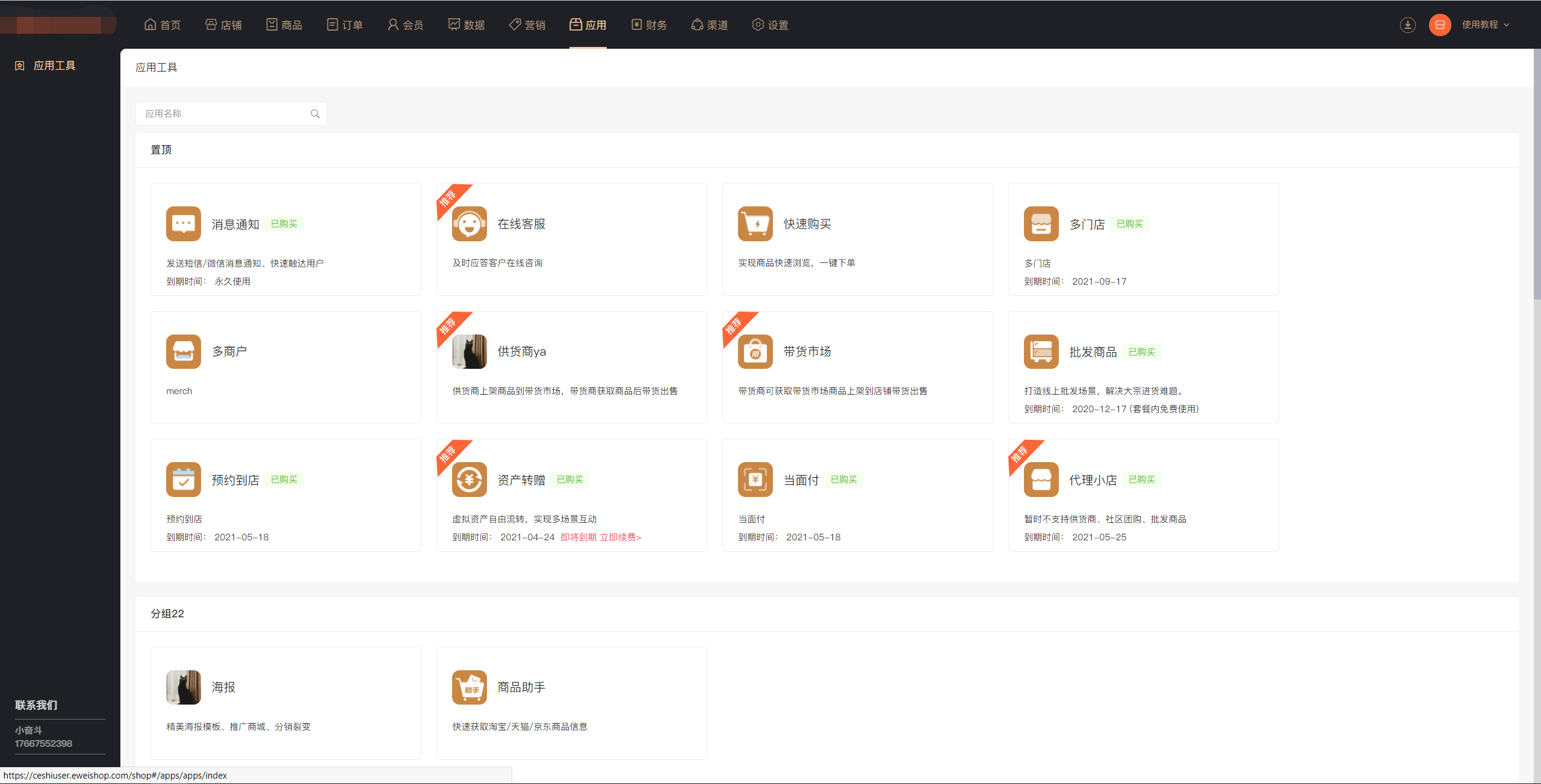Click the download icon in the top bar

tap(1407, 25)
